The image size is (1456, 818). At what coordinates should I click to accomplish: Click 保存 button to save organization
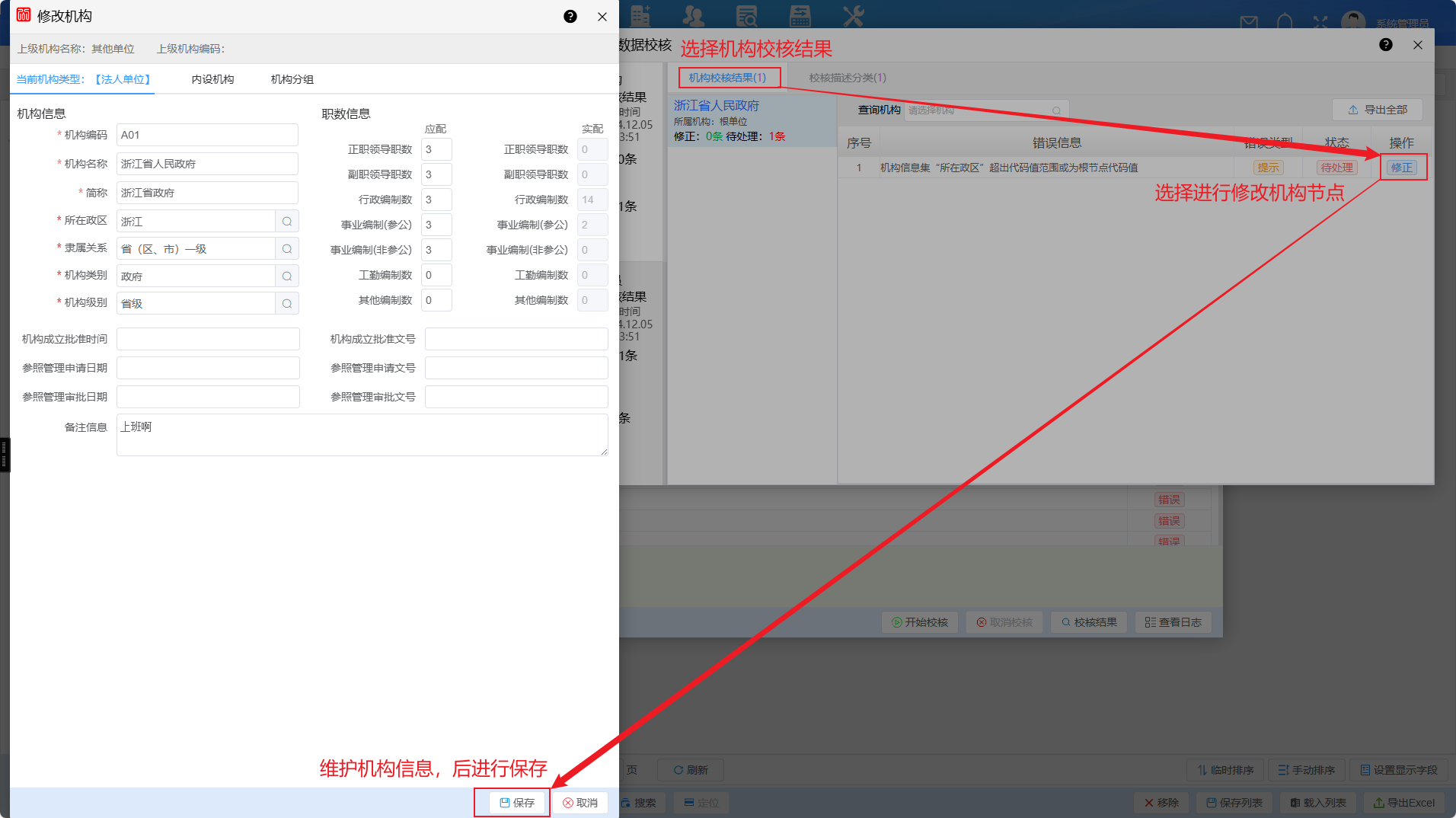click(517, 803)
